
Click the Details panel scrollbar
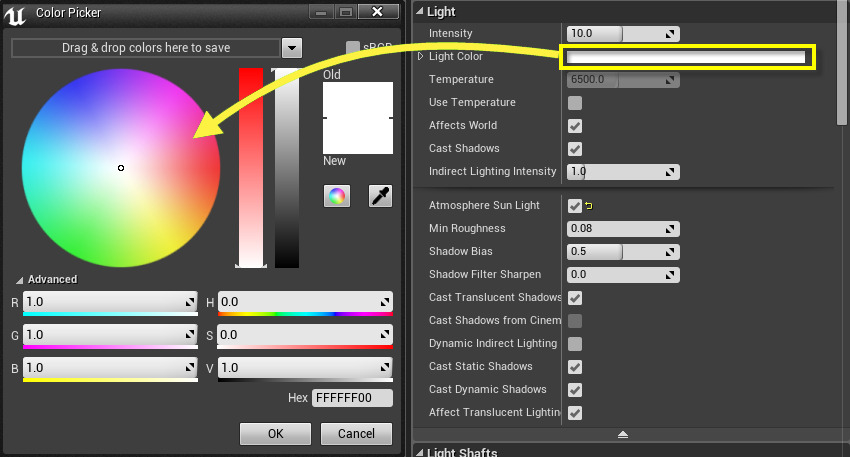[x=842, y=63]
